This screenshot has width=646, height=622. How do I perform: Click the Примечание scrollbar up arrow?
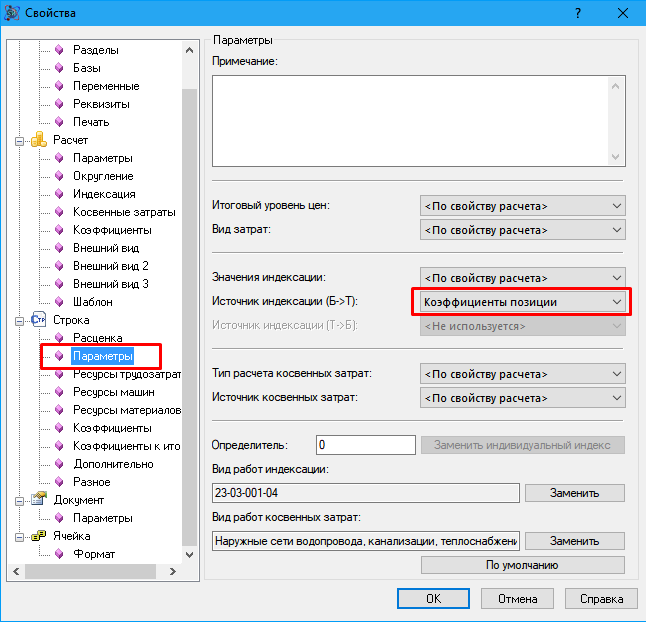616,86
